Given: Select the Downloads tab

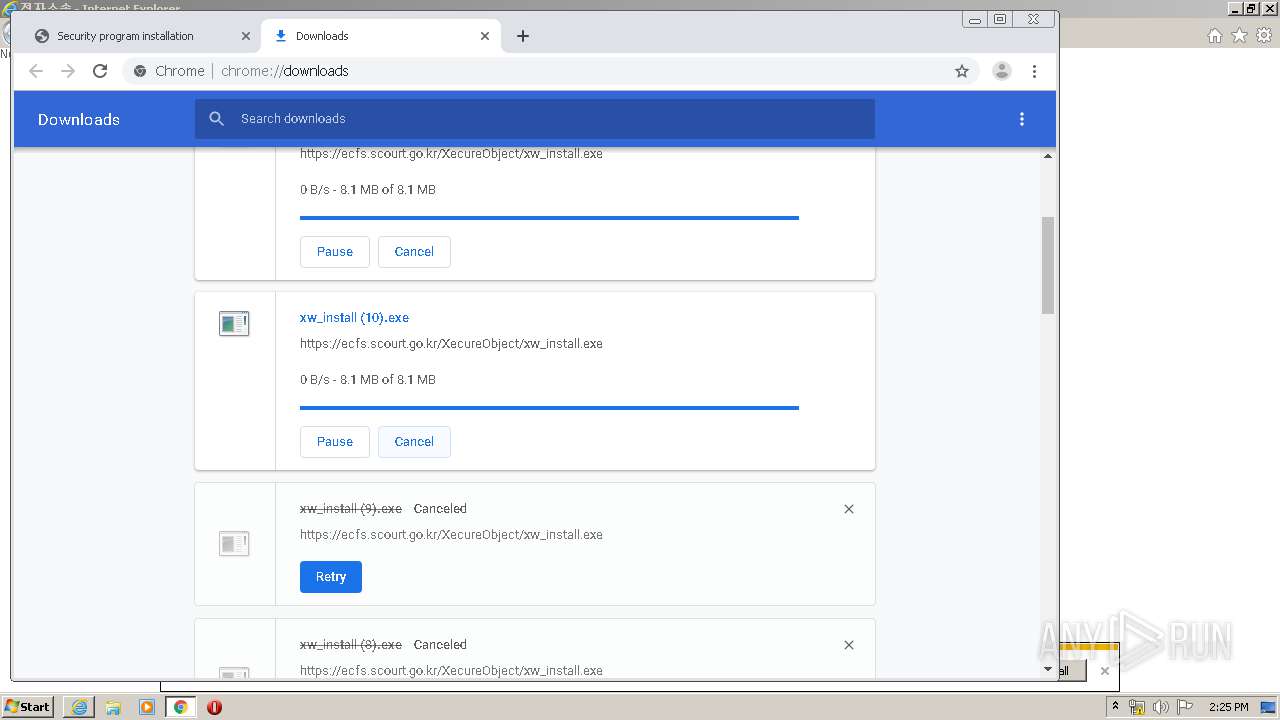Looking at the screenshot, I should (380, 36).
